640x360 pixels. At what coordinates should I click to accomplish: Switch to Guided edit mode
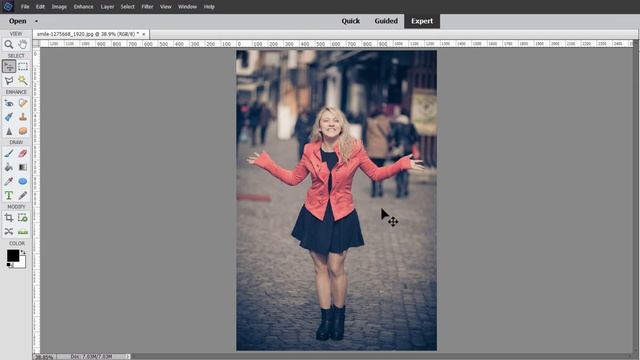[386, 21]
